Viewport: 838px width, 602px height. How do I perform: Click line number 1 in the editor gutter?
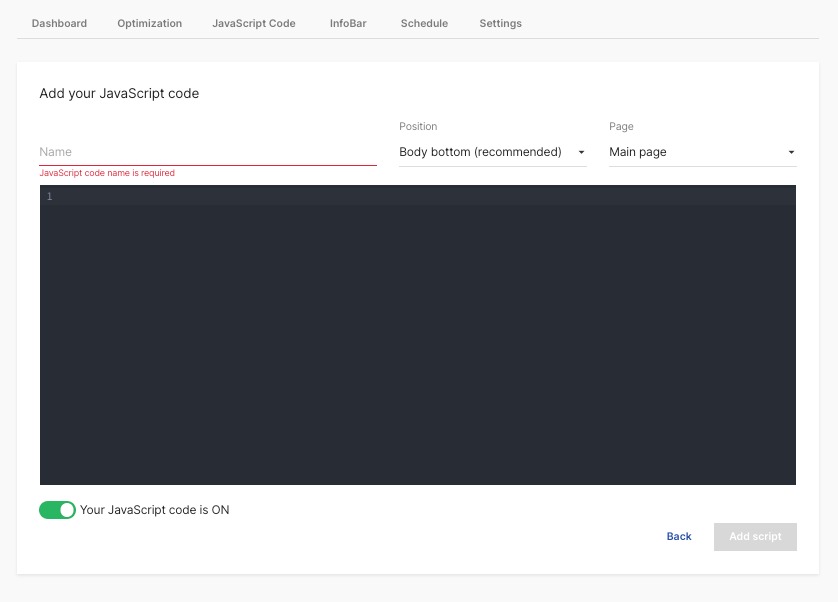point(49,196)
